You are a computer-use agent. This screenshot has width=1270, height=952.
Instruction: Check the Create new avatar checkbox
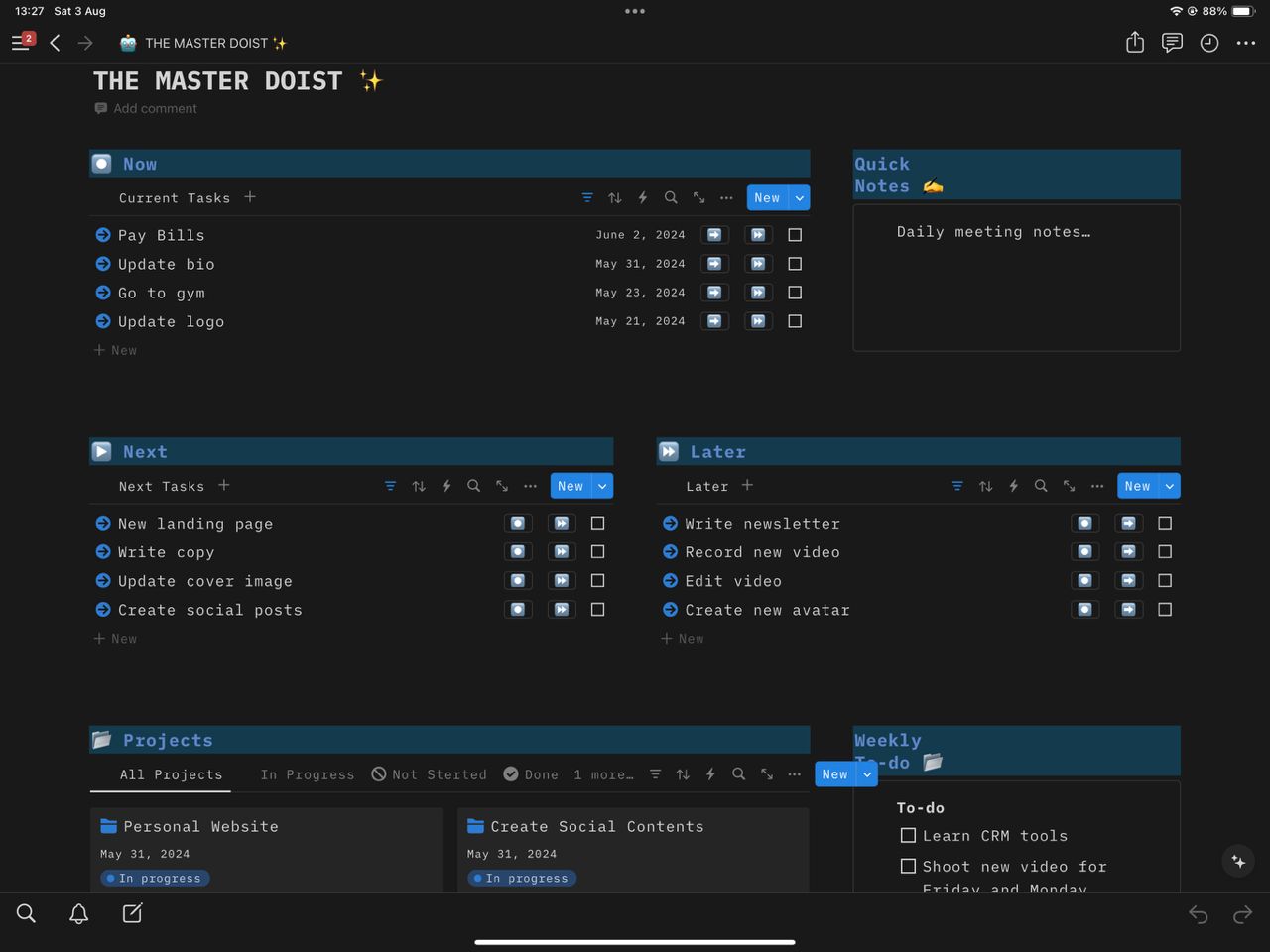coord(1165,609)
